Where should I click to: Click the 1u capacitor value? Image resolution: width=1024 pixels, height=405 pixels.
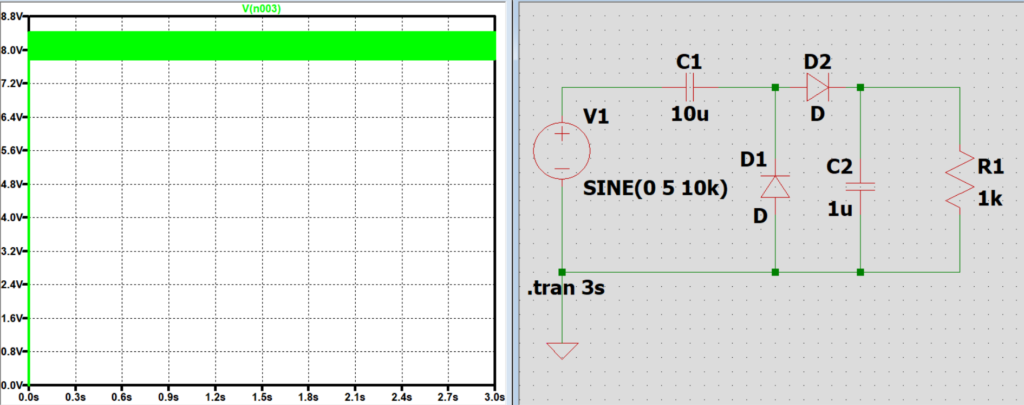[840, 210]
